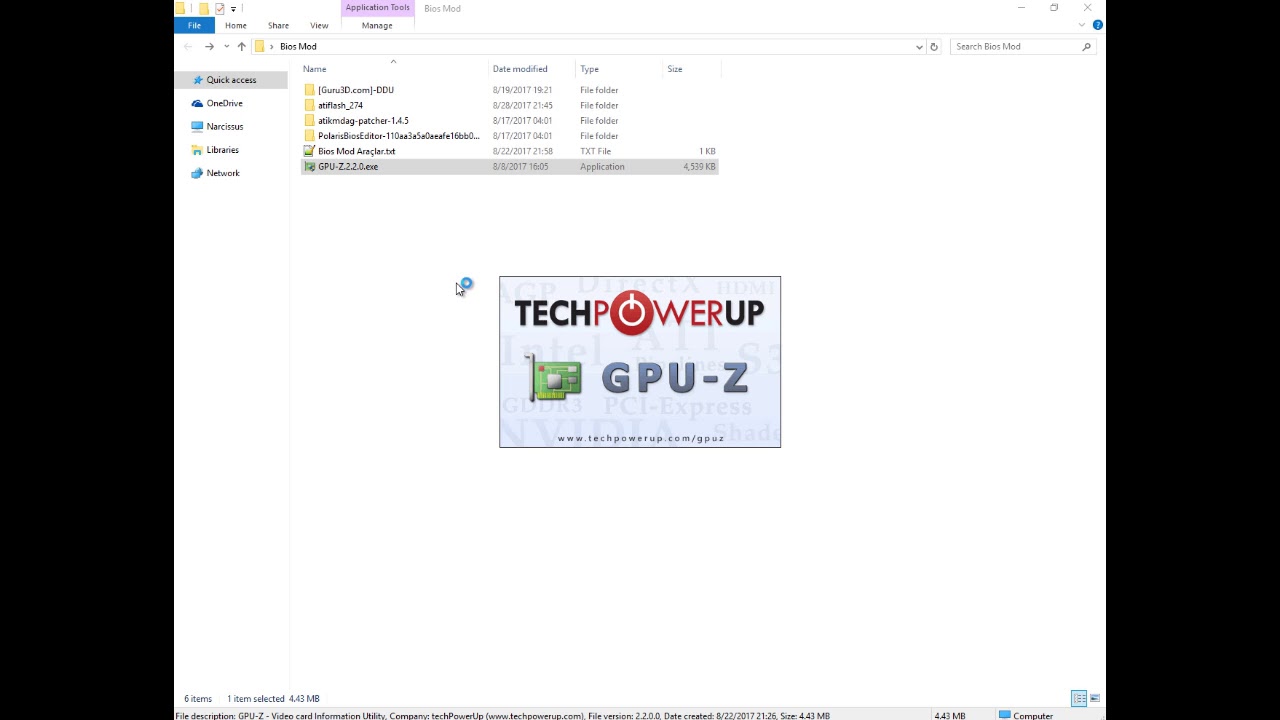Click the GPU-Z executable icon
This screenshot has height=720, width=1280.
coord(310,166)
